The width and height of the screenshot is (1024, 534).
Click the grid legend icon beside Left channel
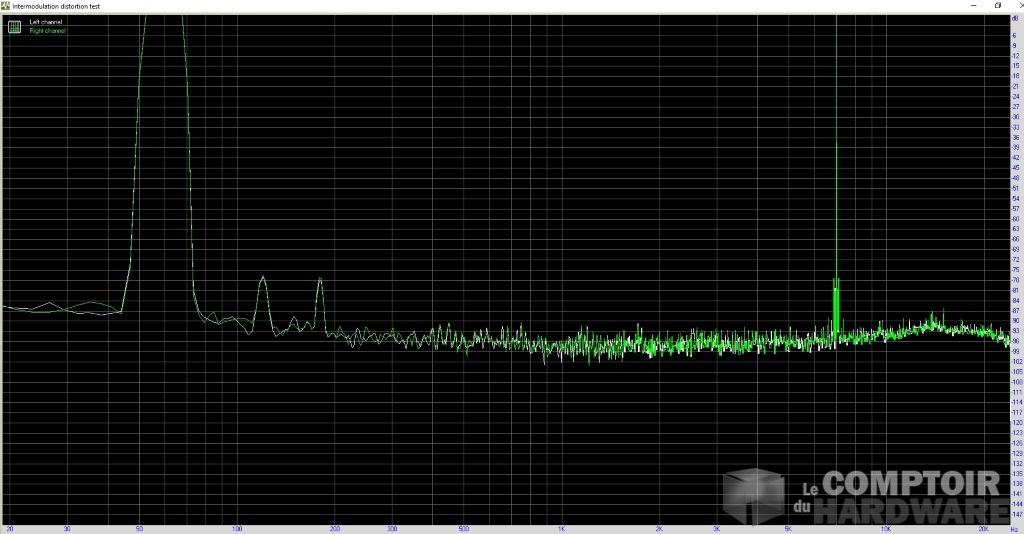coord(14,26)
